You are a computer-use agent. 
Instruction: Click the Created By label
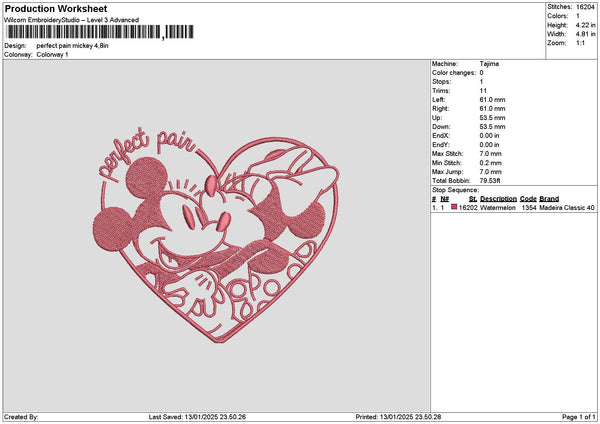tap(21, 417)
